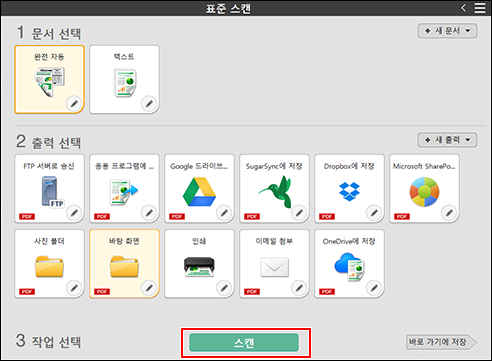Edit the 사진 폴더 output settings pencil

(74, 288)
